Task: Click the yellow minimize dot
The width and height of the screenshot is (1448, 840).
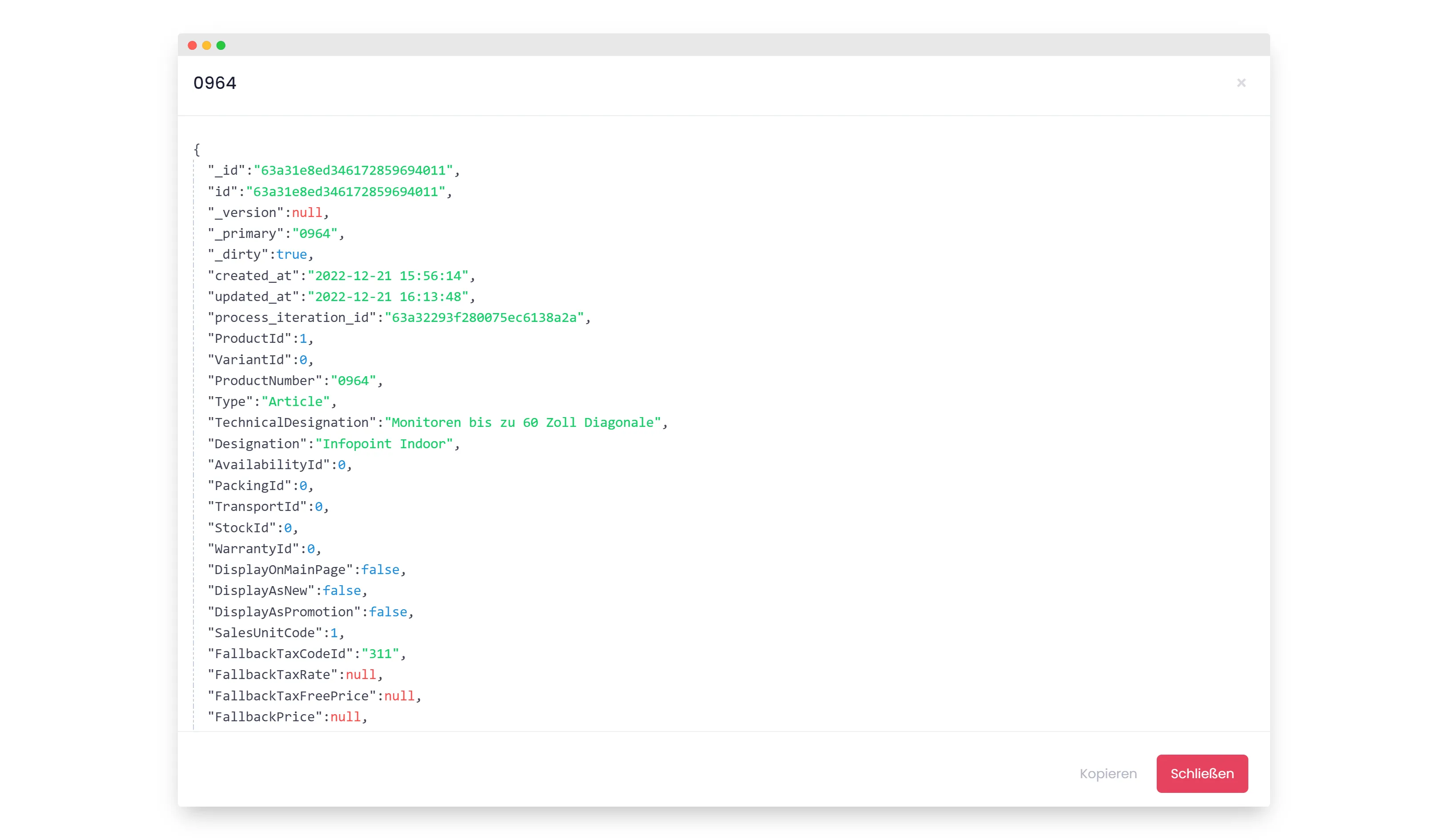Action: point(206,45)
